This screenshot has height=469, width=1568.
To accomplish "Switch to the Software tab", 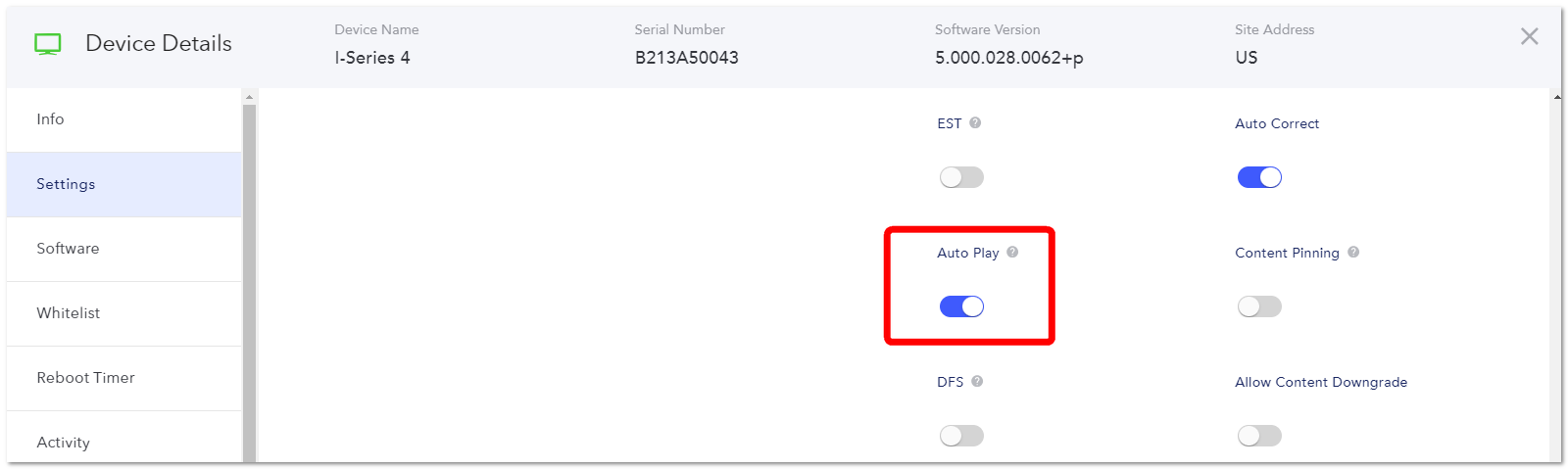I will pos(123,249).
